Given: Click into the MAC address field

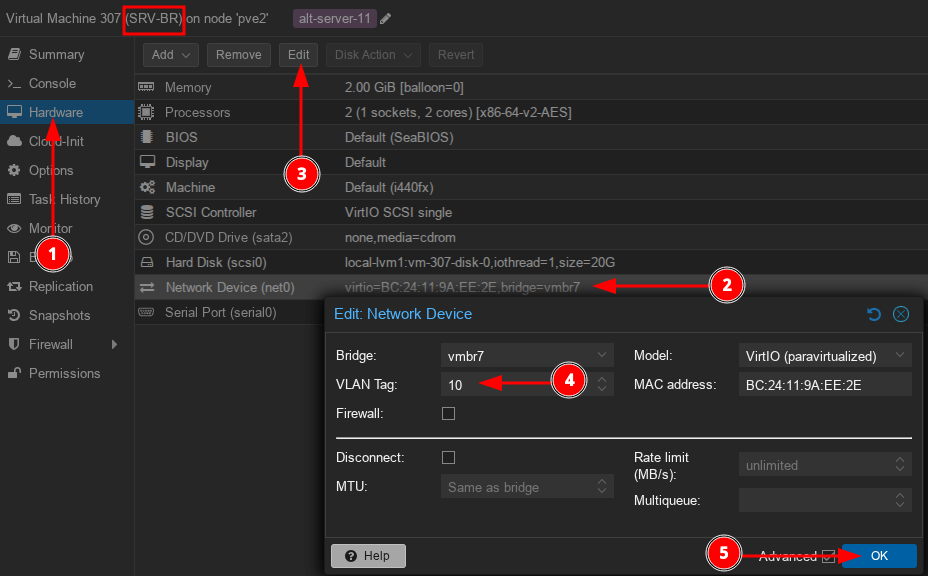Looking at the screenshot, I should [x=825, y=384].
